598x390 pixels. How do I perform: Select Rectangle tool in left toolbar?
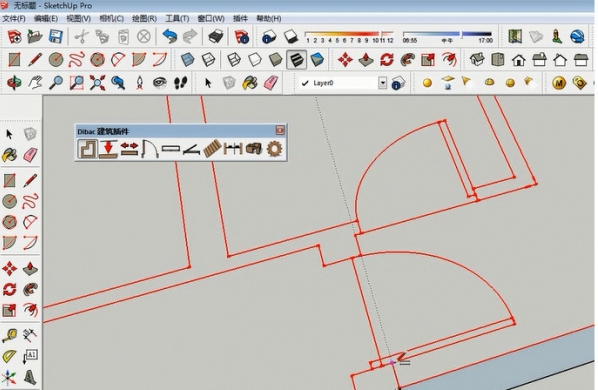[9, 180]
